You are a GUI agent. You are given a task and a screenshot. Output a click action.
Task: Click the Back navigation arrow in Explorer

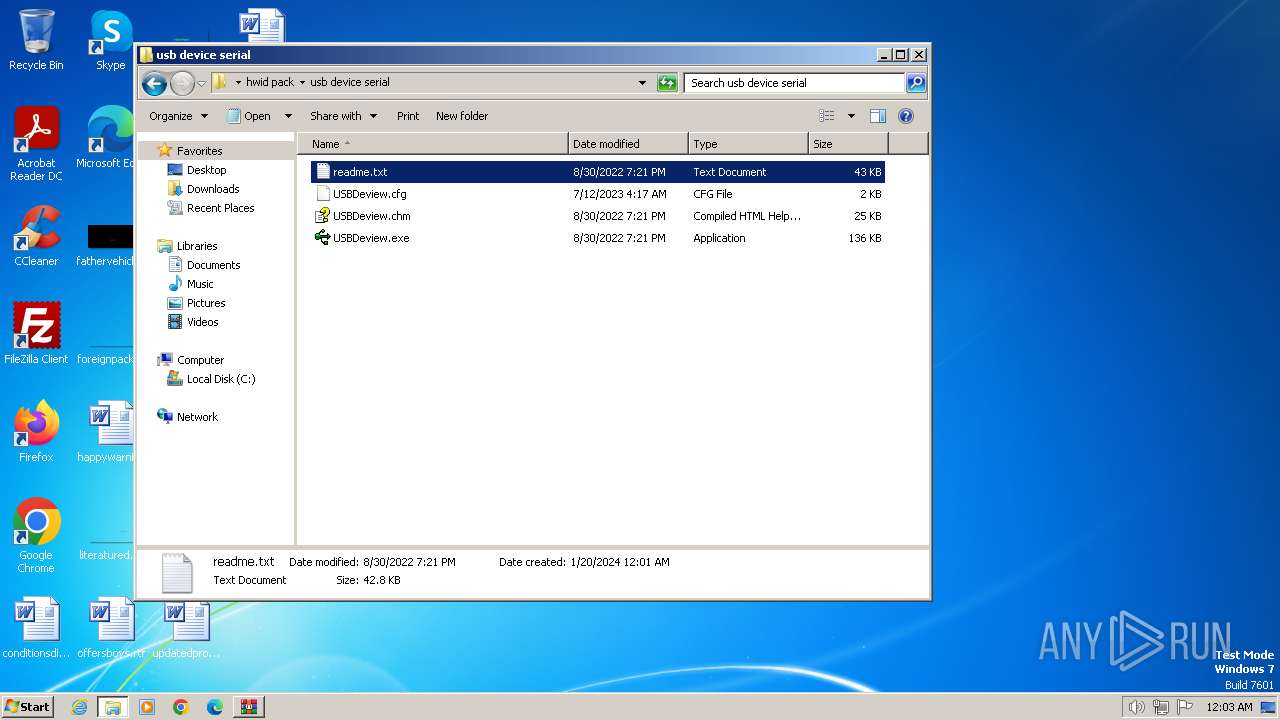[x=154, y=83]
